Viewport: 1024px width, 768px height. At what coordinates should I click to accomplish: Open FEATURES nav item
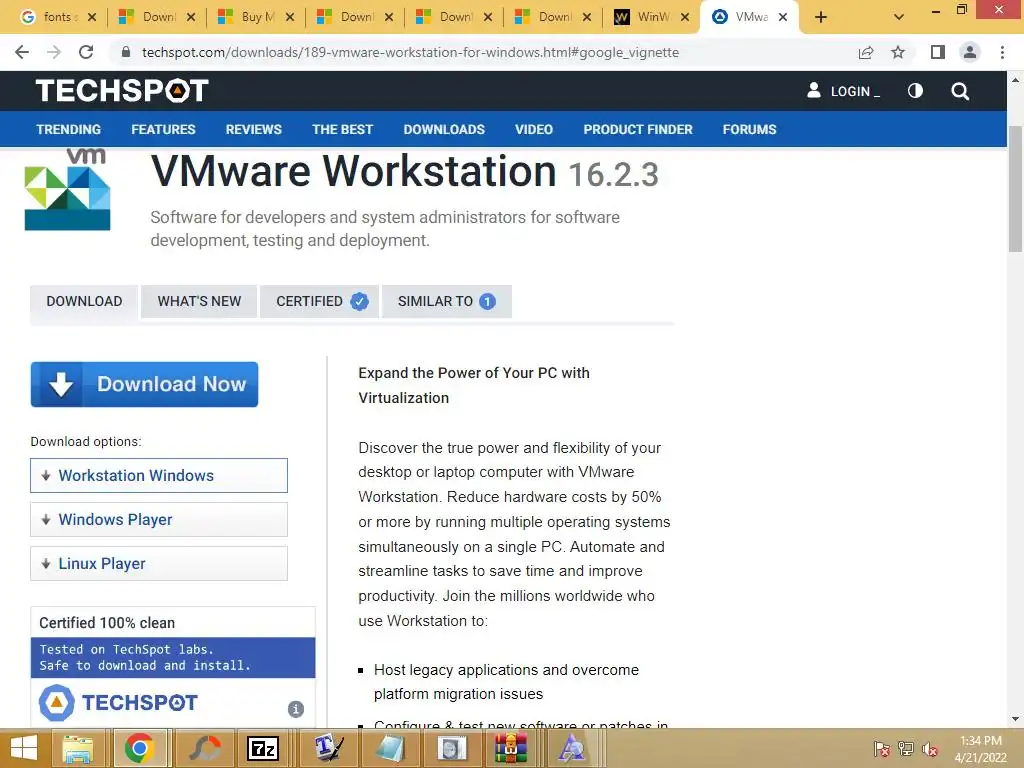coord(163,129)
